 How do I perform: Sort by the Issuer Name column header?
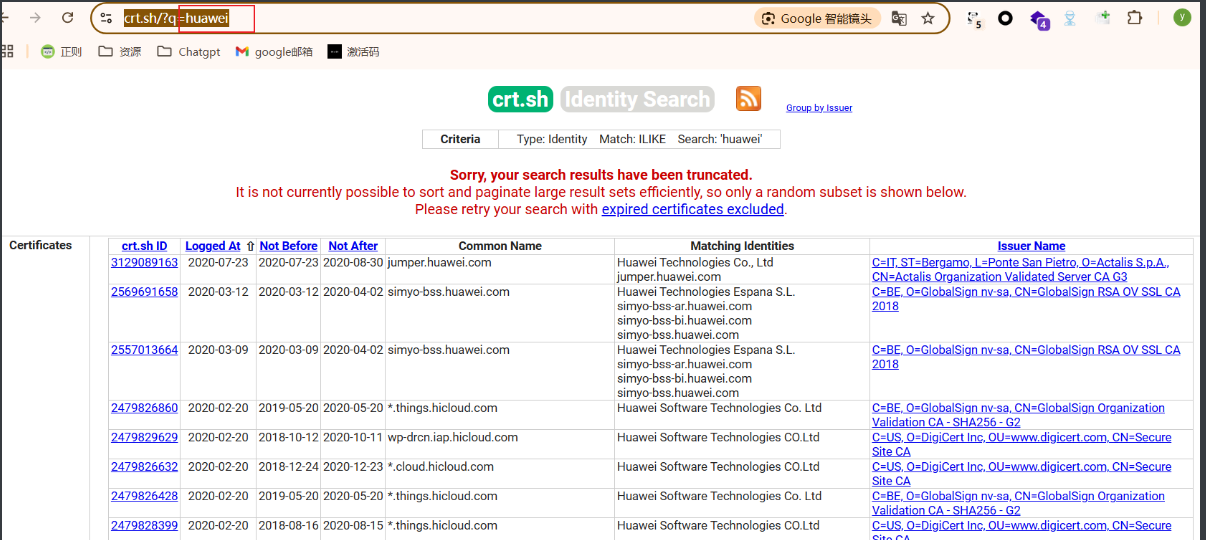click(1031, 246)
